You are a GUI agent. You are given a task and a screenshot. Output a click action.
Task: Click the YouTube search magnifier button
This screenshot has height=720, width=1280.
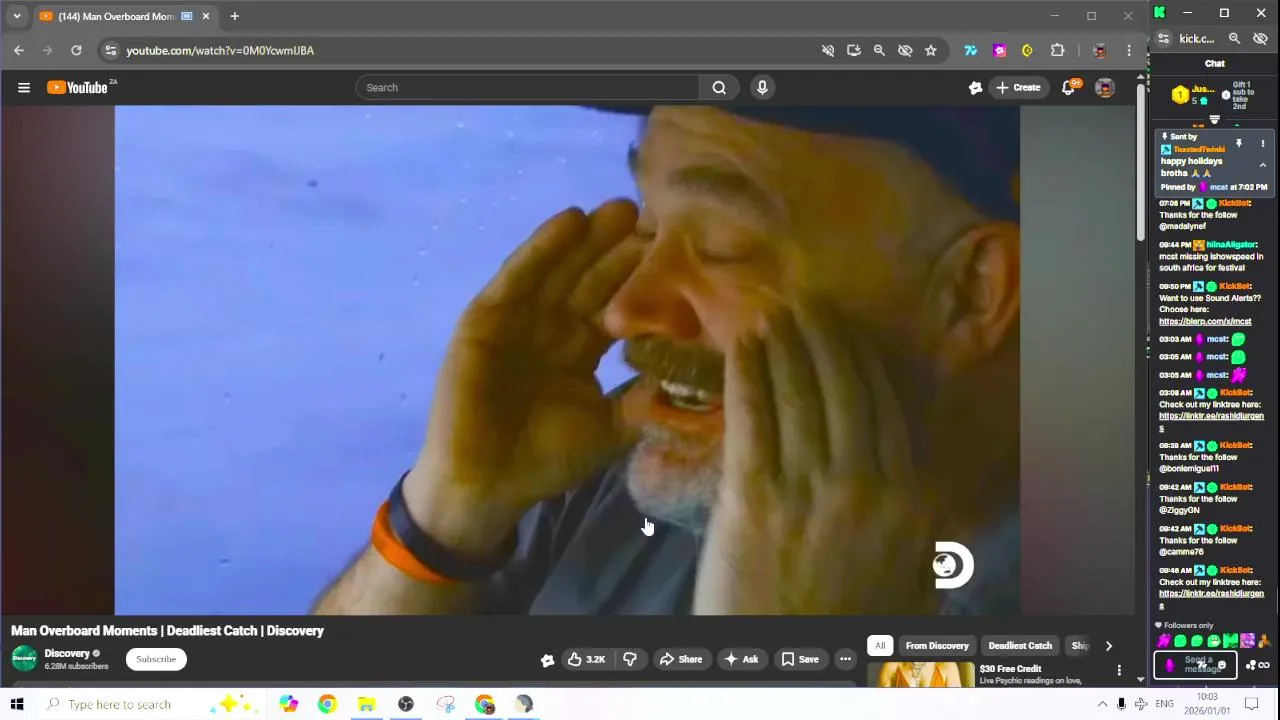pyautogui.click(x=719, y=88)
